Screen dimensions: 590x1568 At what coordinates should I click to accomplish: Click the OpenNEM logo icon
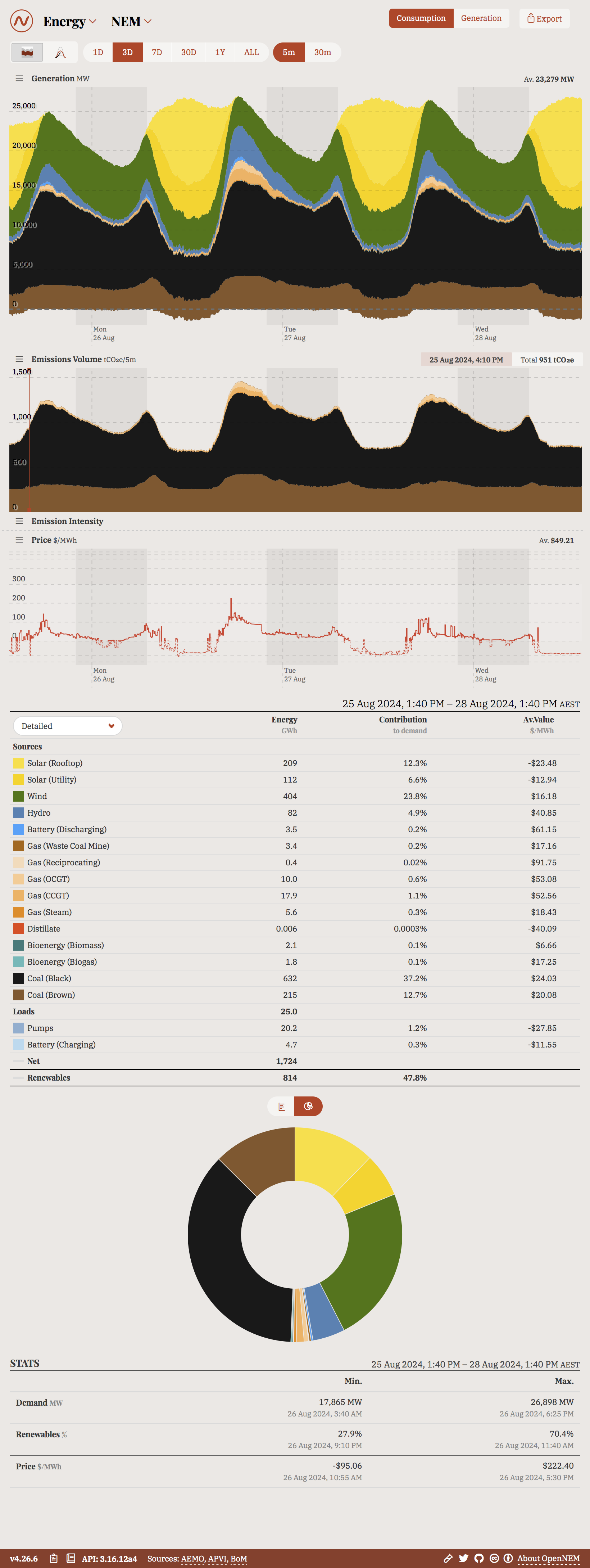(x=22, y=21)
